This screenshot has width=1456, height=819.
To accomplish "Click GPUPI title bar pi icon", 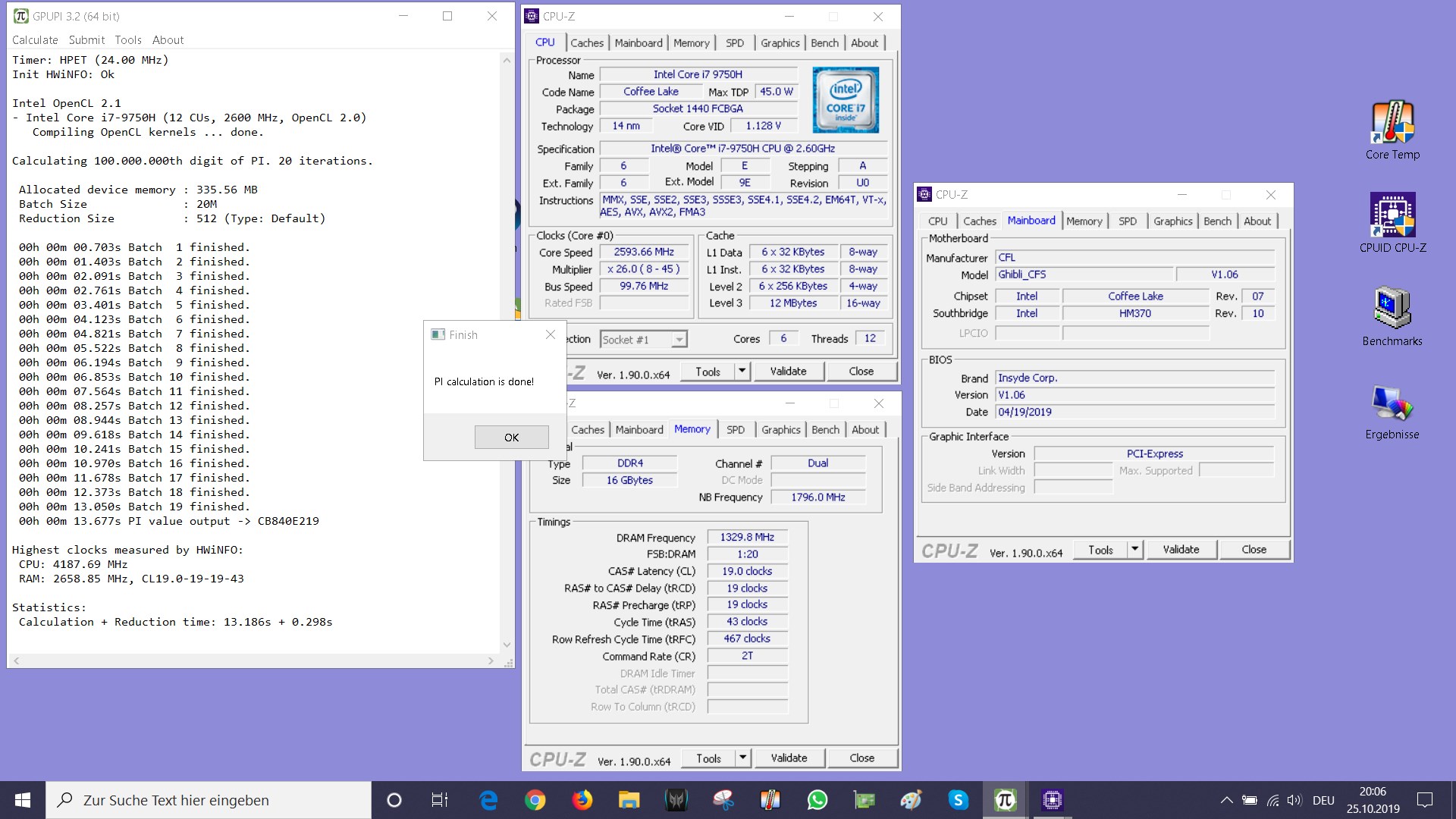I will 20,16.
